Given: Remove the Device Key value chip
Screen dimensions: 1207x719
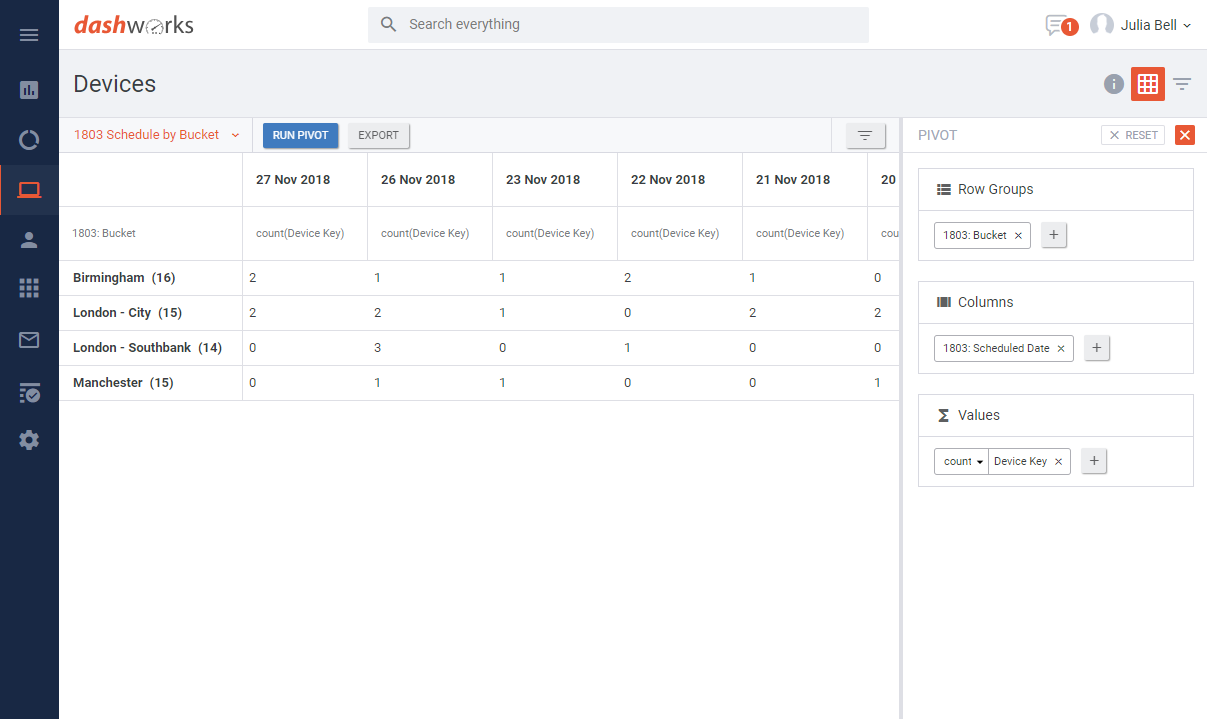Looking at the screenshot, I should (x=1058, y=462).
